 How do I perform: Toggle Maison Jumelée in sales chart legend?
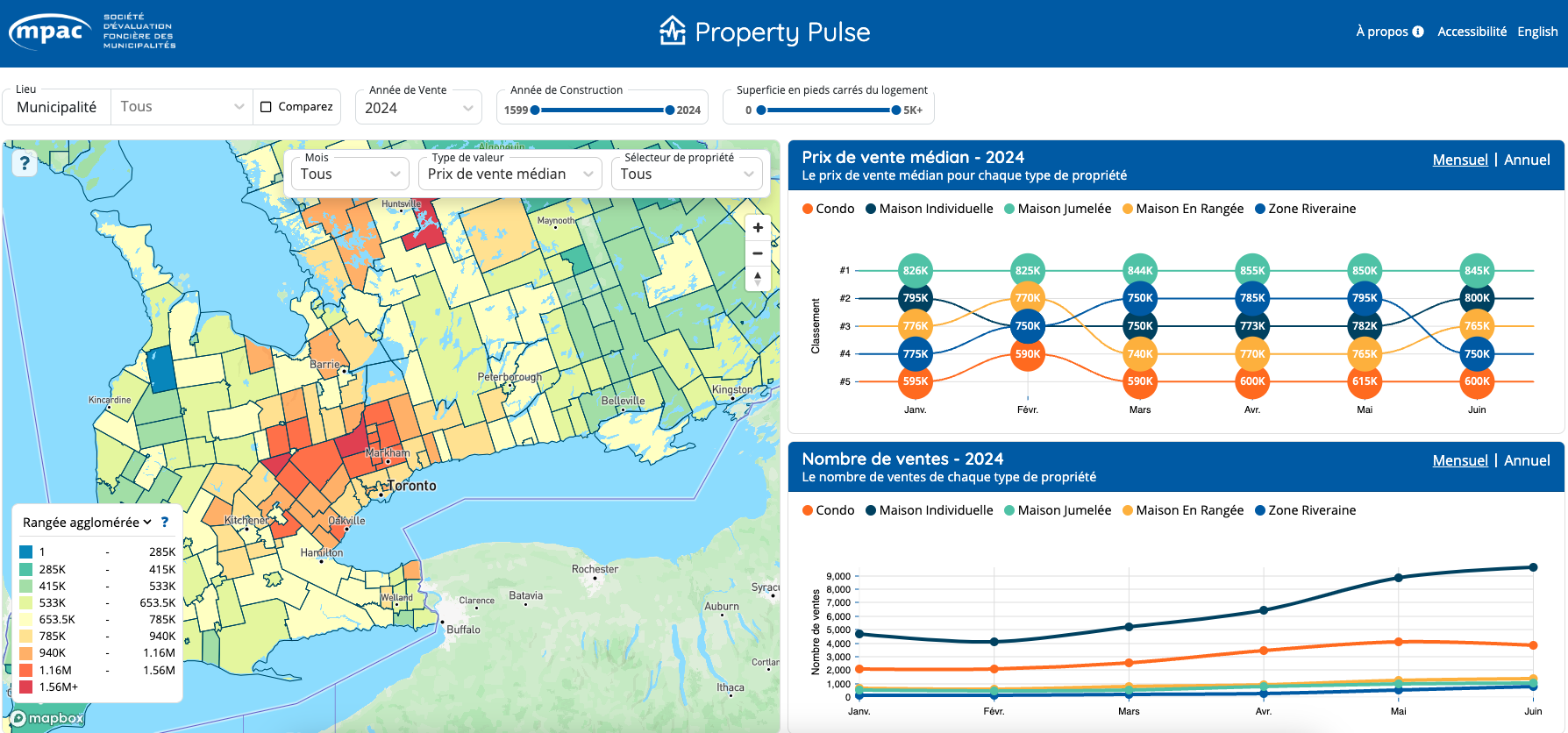tap(1058, 510)
